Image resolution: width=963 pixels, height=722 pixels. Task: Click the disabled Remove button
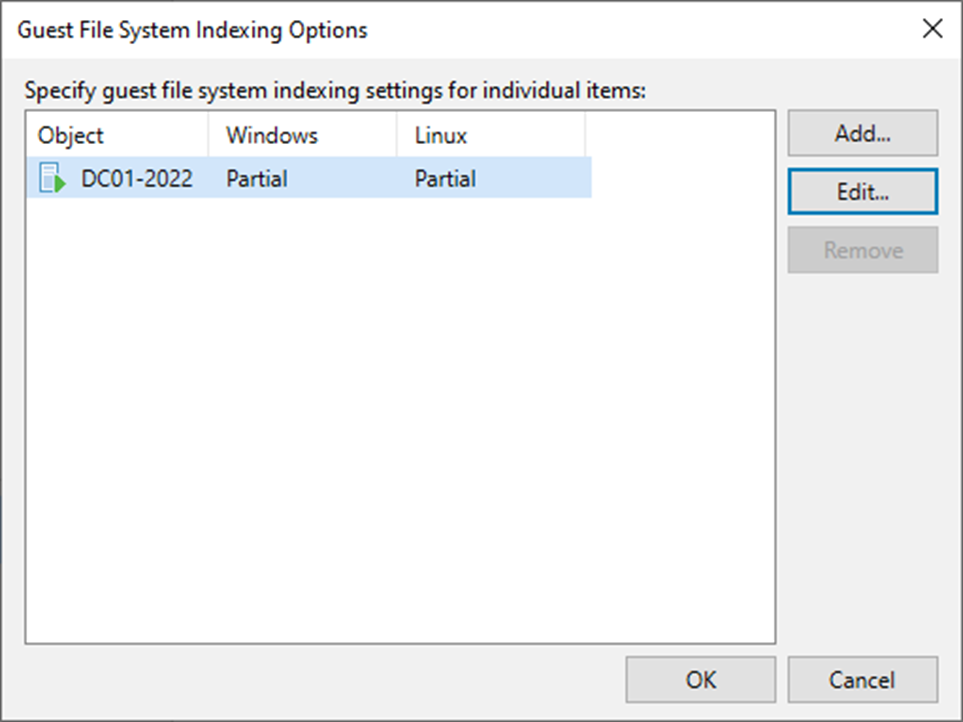click(x=862, y=250)
